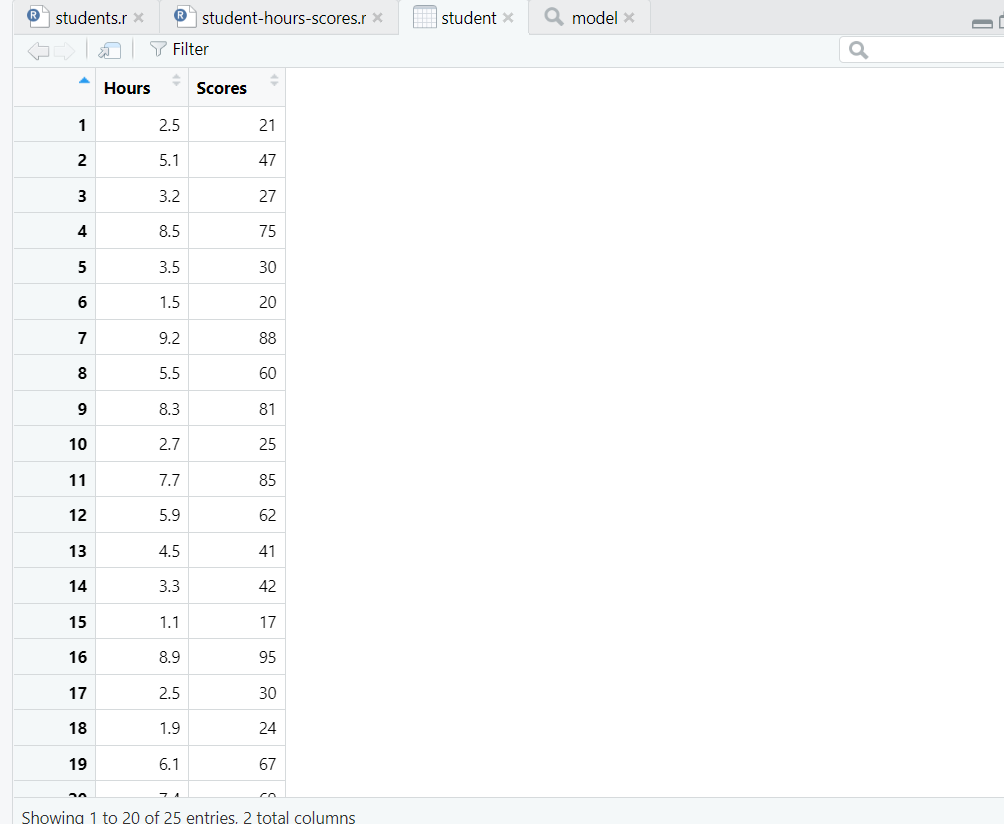
Task: Pop out the table into a separate window
Action: click(110, 49)
